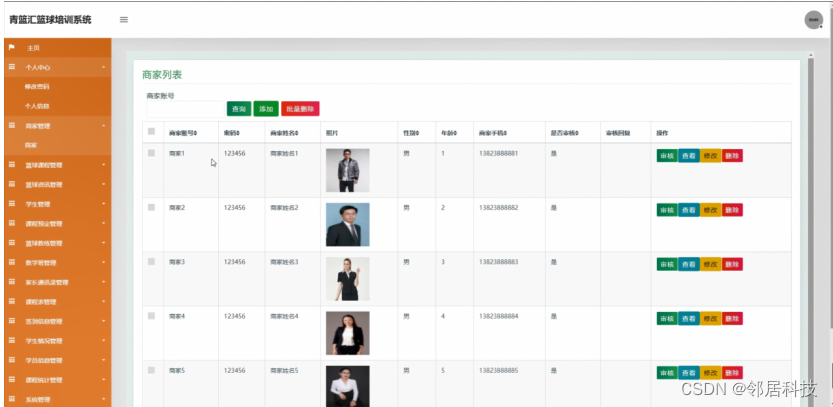The image size is (833, 407).
Task: Click the name cell 商家姓名5
Action: click(284, 370)
